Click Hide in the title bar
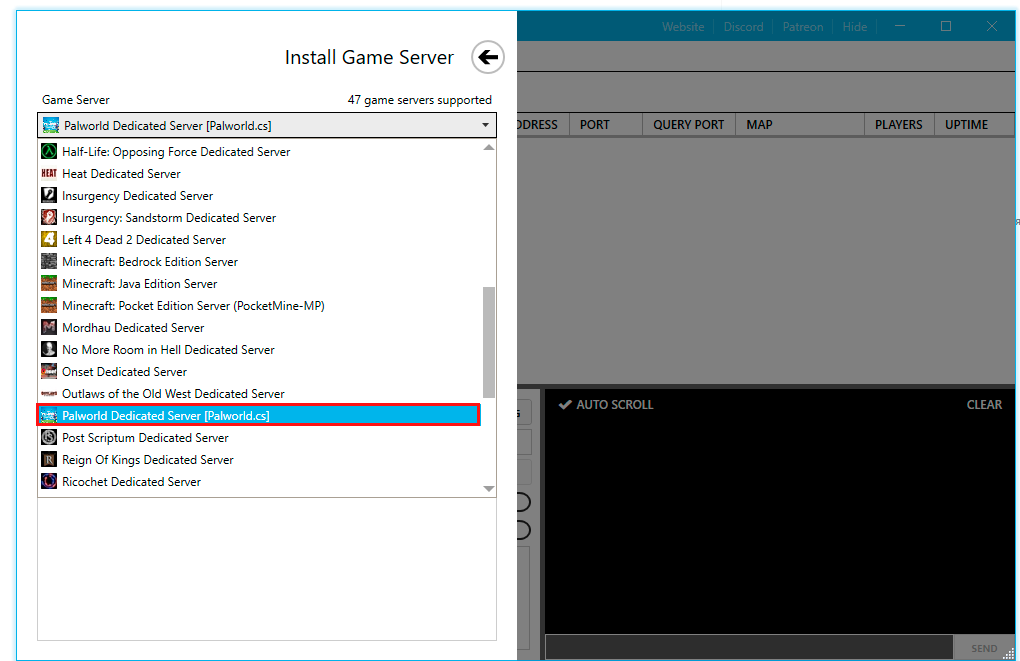The image size is (1020, 661). 855,27
